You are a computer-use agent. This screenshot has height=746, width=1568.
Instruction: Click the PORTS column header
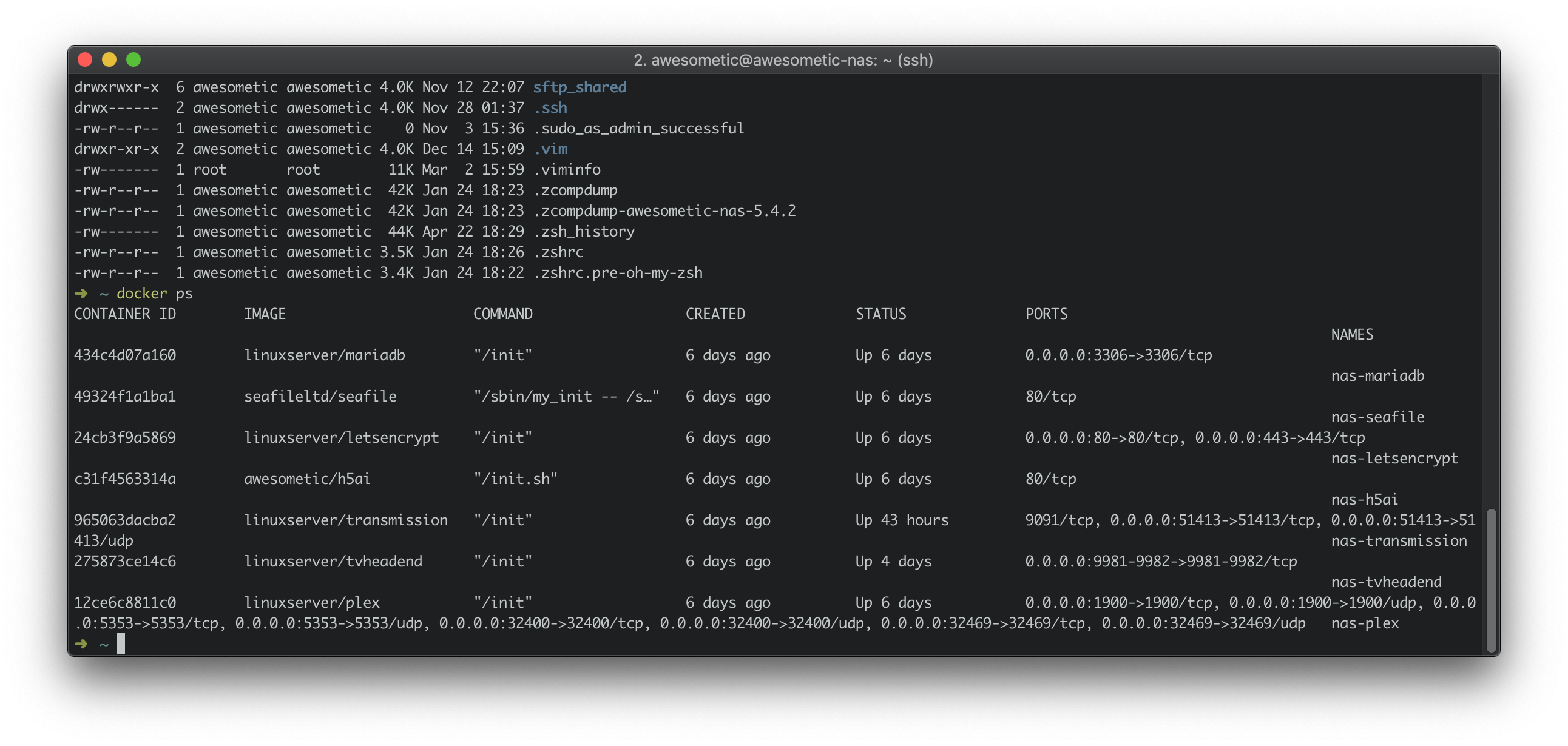1046,314
